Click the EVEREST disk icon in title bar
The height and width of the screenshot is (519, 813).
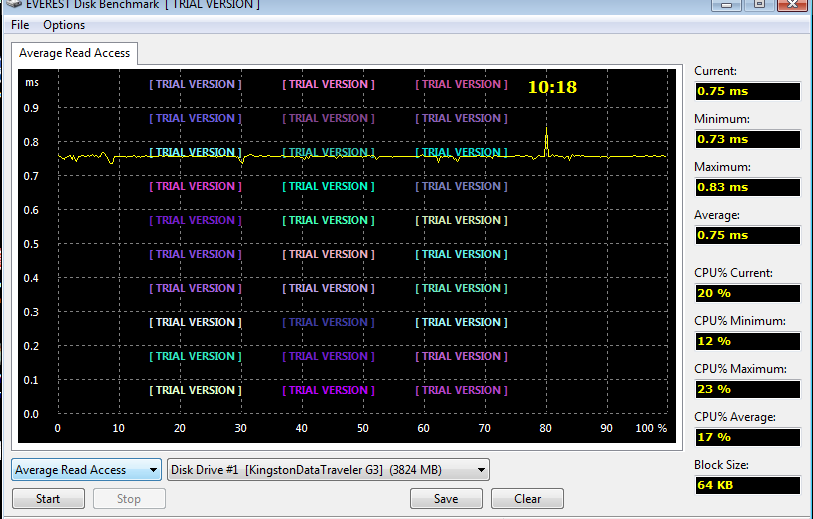point(15,4)
